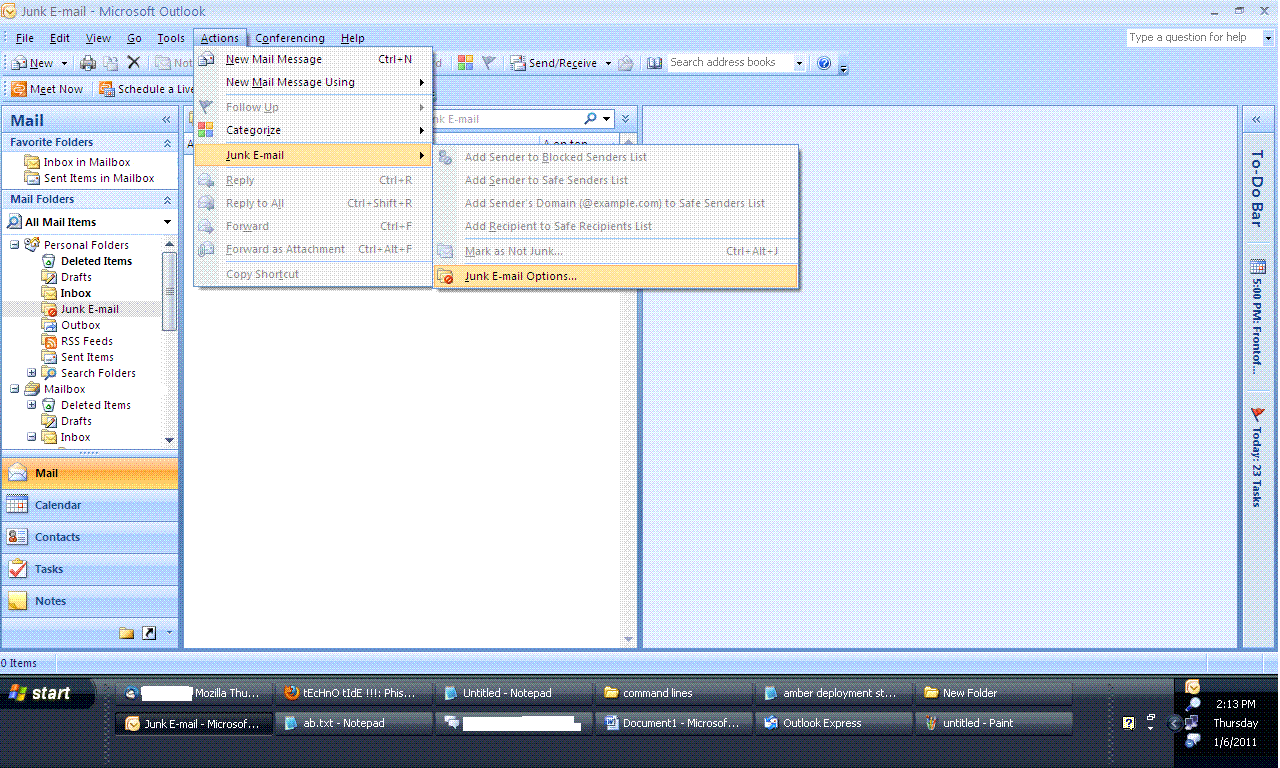Select the Sent Items folder under Personal Folders
Image resolution: width=1280 pixels, height=768 pixels.
tap(87, 357)
